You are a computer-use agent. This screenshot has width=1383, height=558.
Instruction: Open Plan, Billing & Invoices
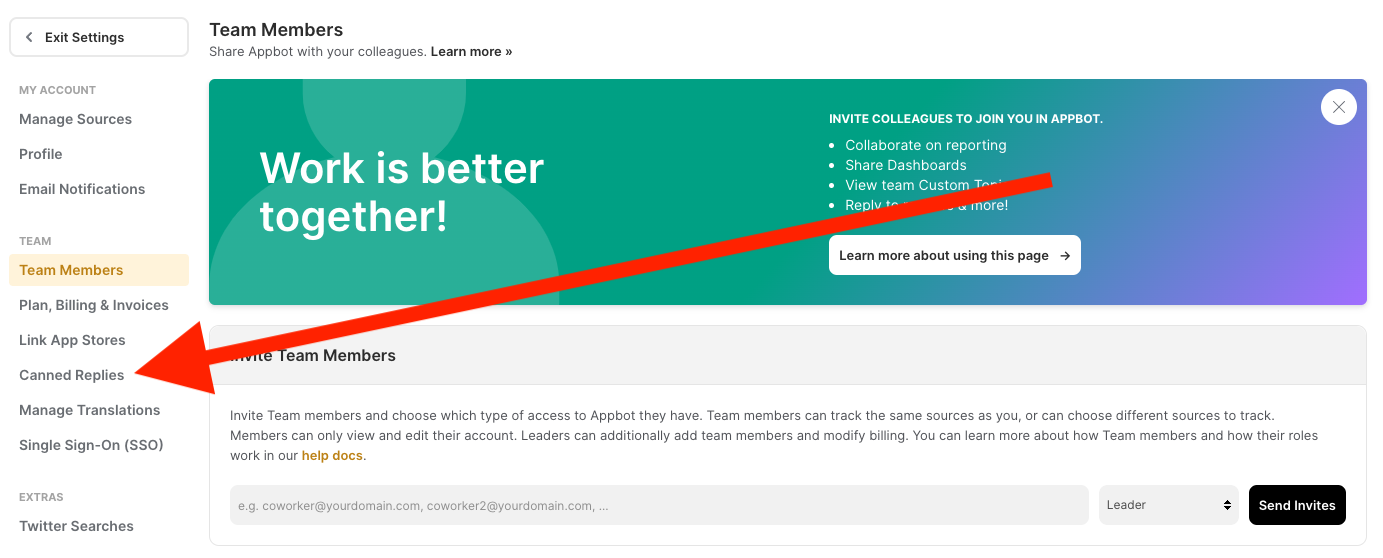pos(94,305)
